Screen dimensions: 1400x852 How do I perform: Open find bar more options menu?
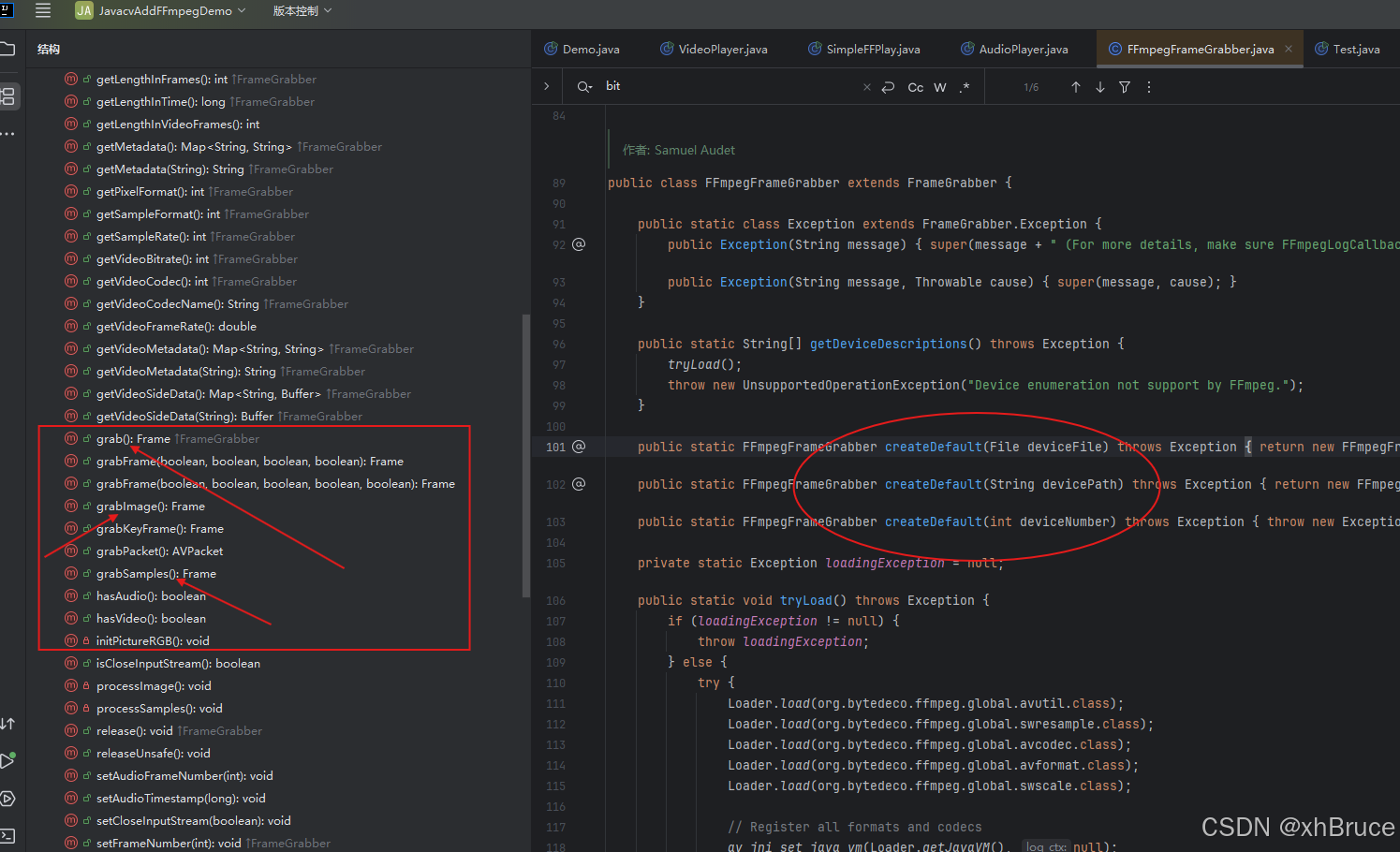[x=1149, y=87]
